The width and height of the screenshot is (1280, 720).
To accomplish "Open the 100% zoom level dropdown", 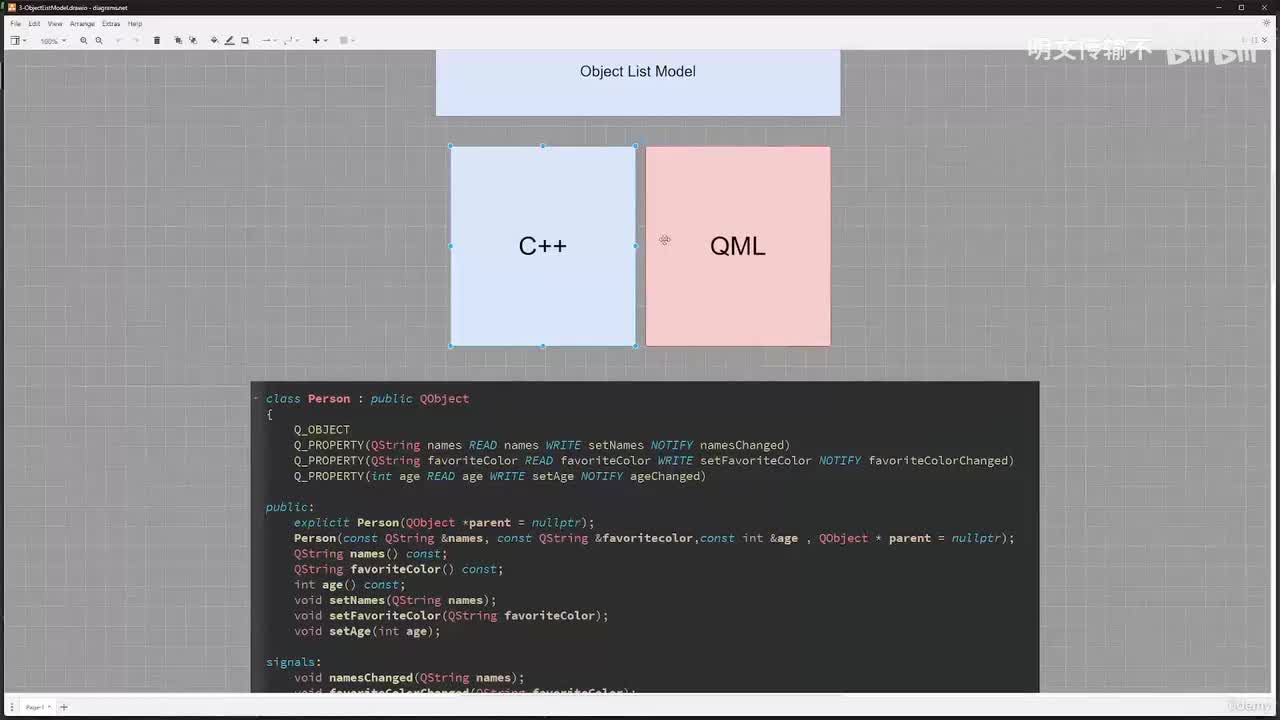I will (x=52, y=41).
